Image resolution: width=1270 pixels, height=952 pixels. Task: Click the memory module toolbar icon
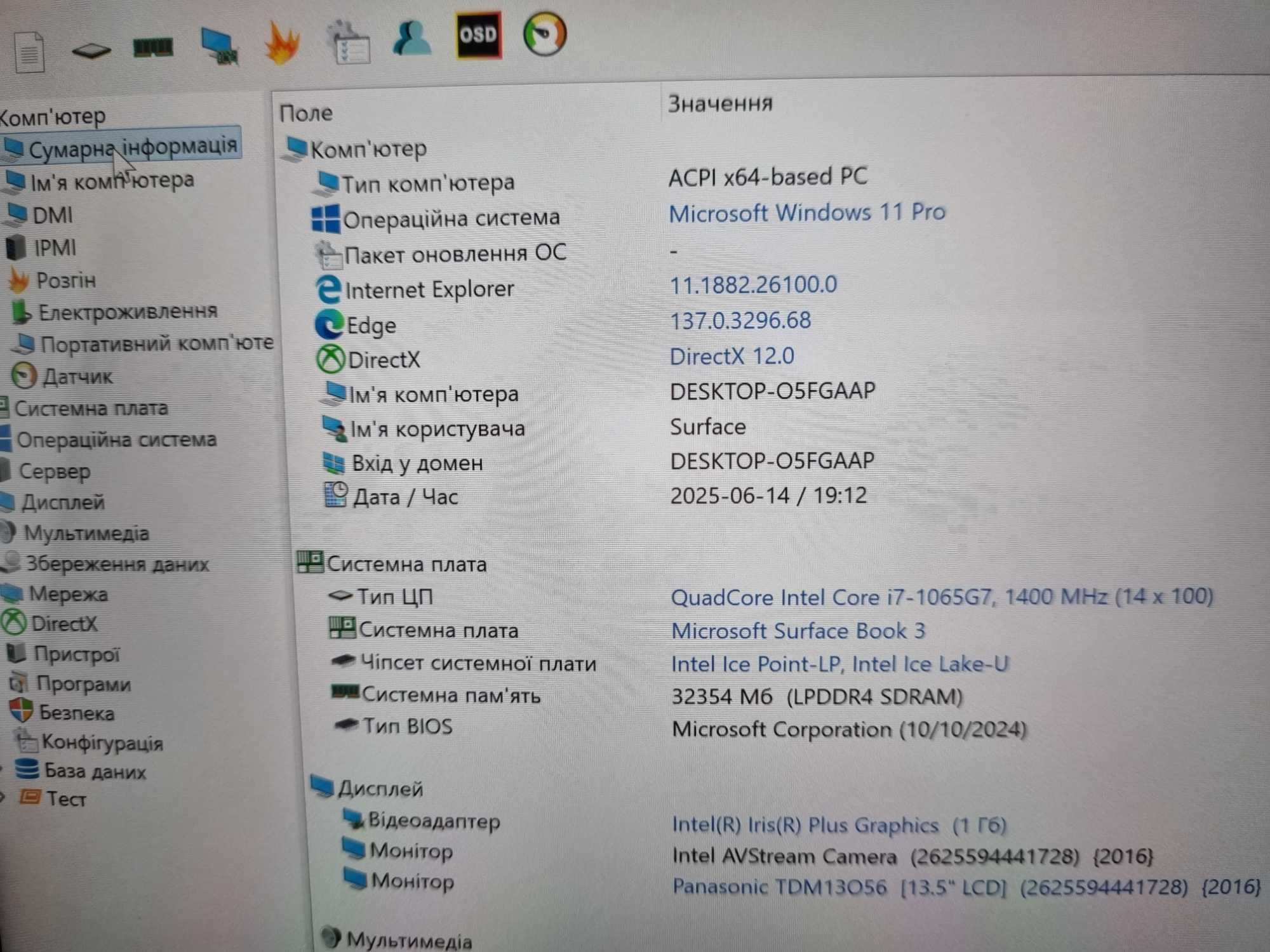(153, 47)
